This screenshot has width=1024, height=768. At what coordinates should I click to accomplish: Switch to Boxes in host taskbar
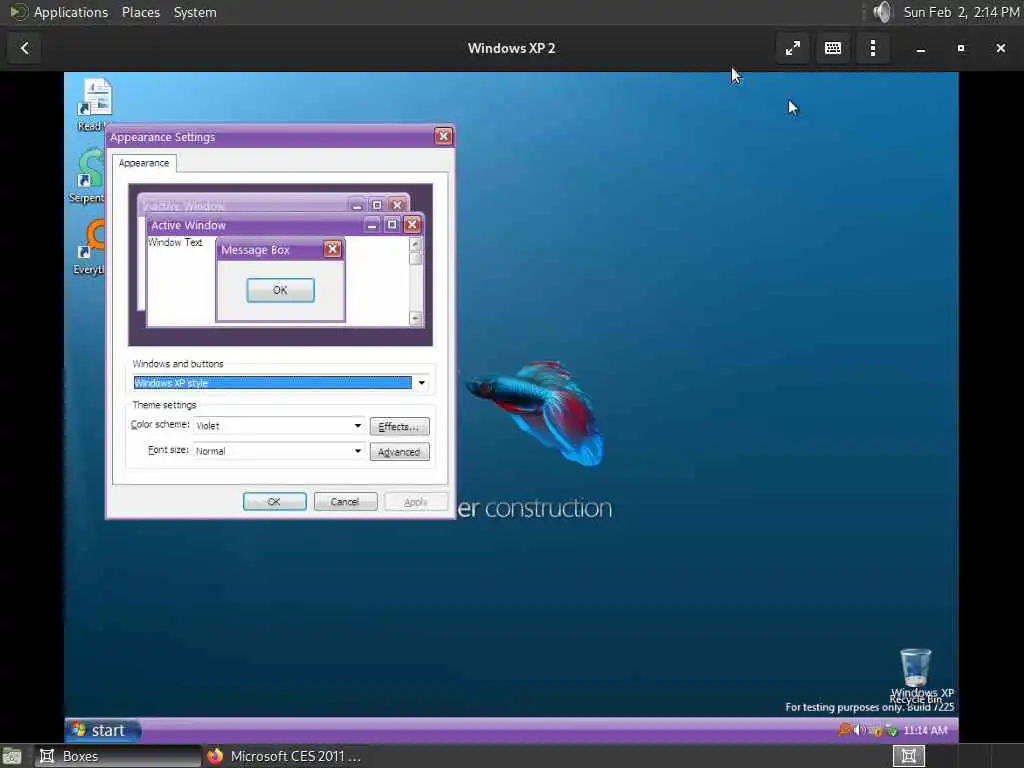(118, 756)
